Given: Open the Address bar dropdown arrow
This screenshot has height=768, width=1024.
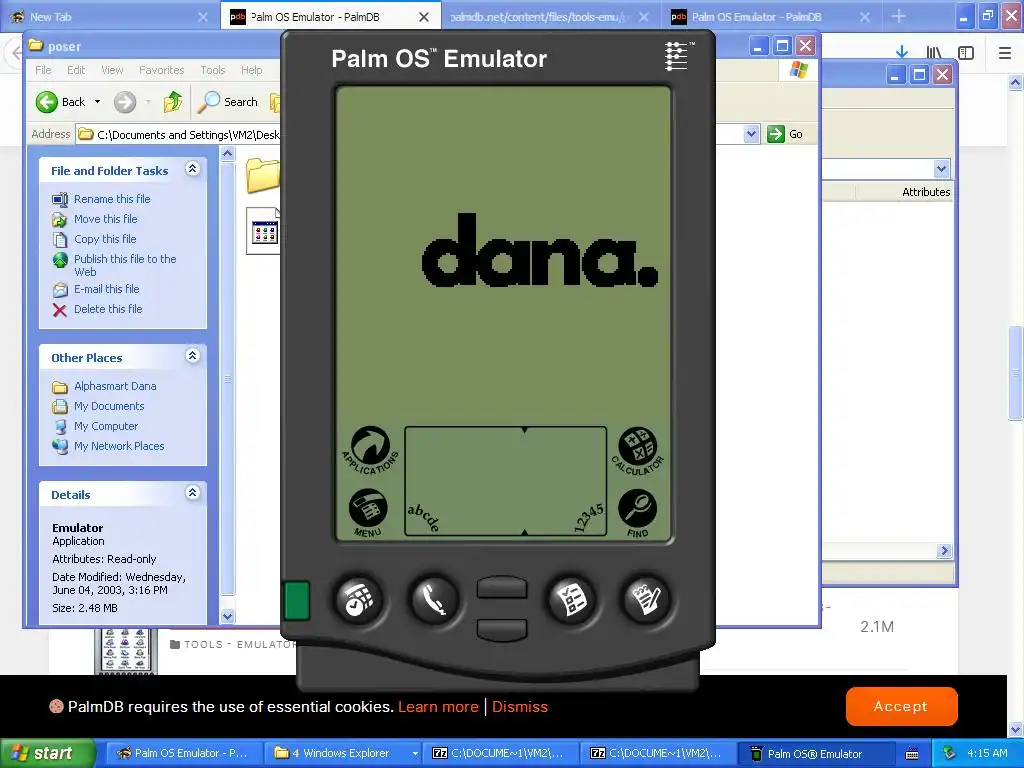Looking at the screenshot, I should pos(751,134).
